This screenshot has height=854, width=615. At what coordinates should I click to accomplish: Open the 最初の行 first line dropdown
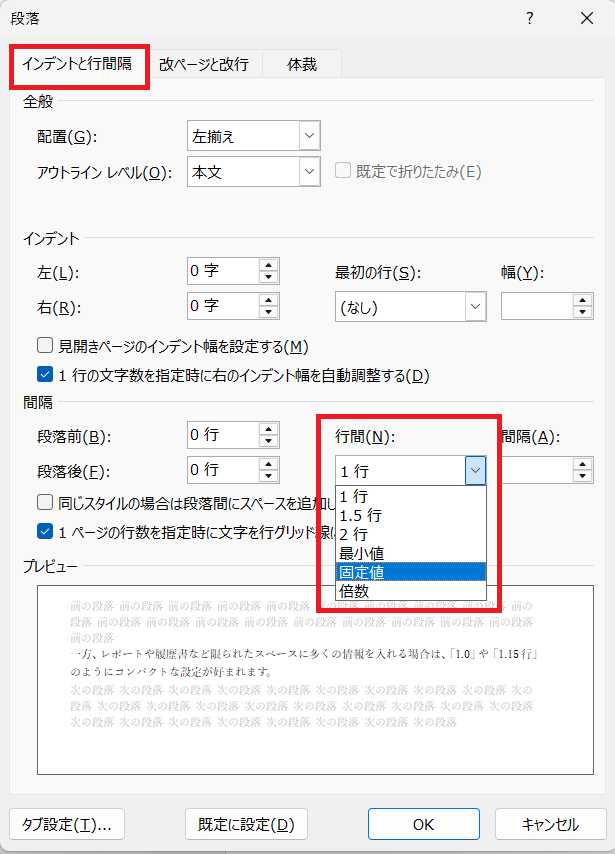coord(474,306)
